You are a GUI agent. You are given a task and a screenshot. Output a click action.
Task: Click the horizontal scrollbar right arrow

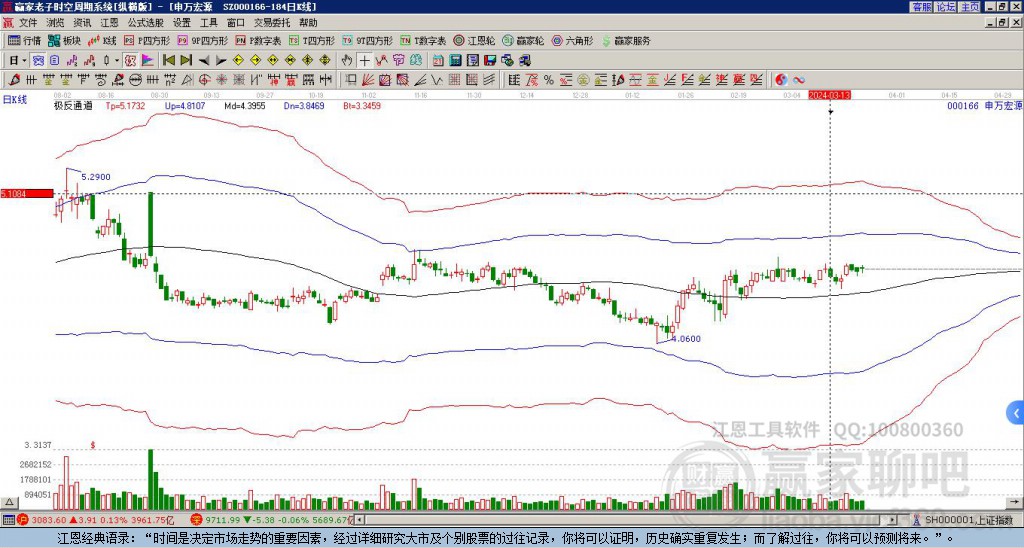[893, 520]
